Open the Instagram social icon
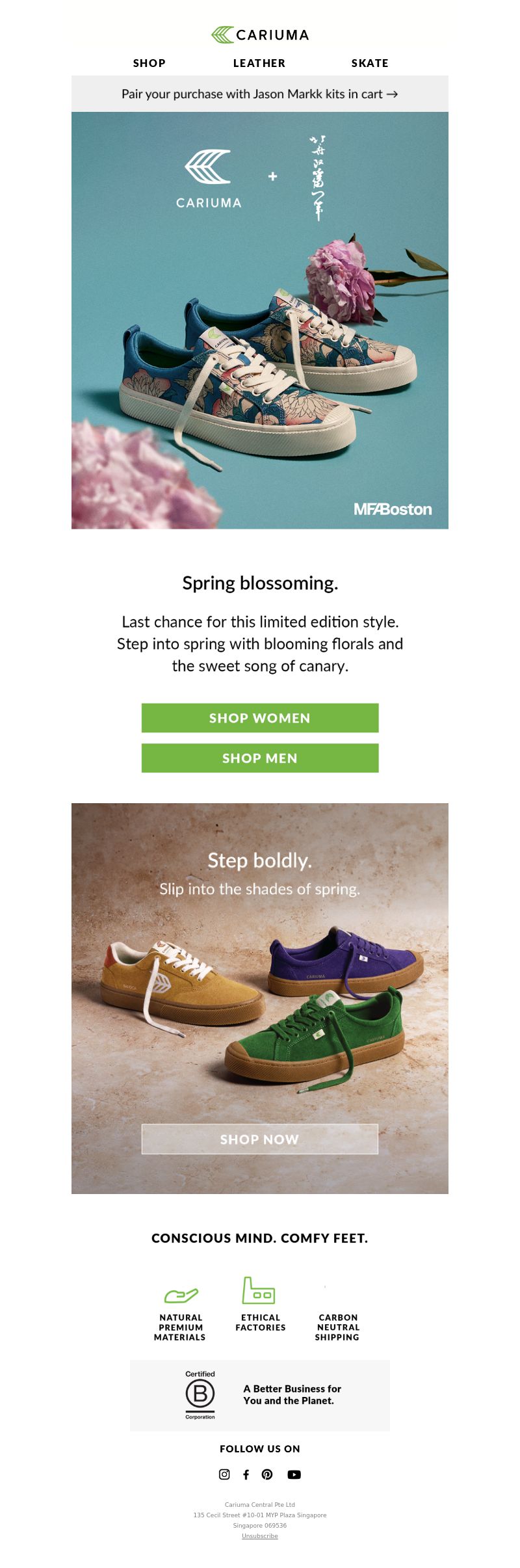520x1568 pixels. [224, 1474]
